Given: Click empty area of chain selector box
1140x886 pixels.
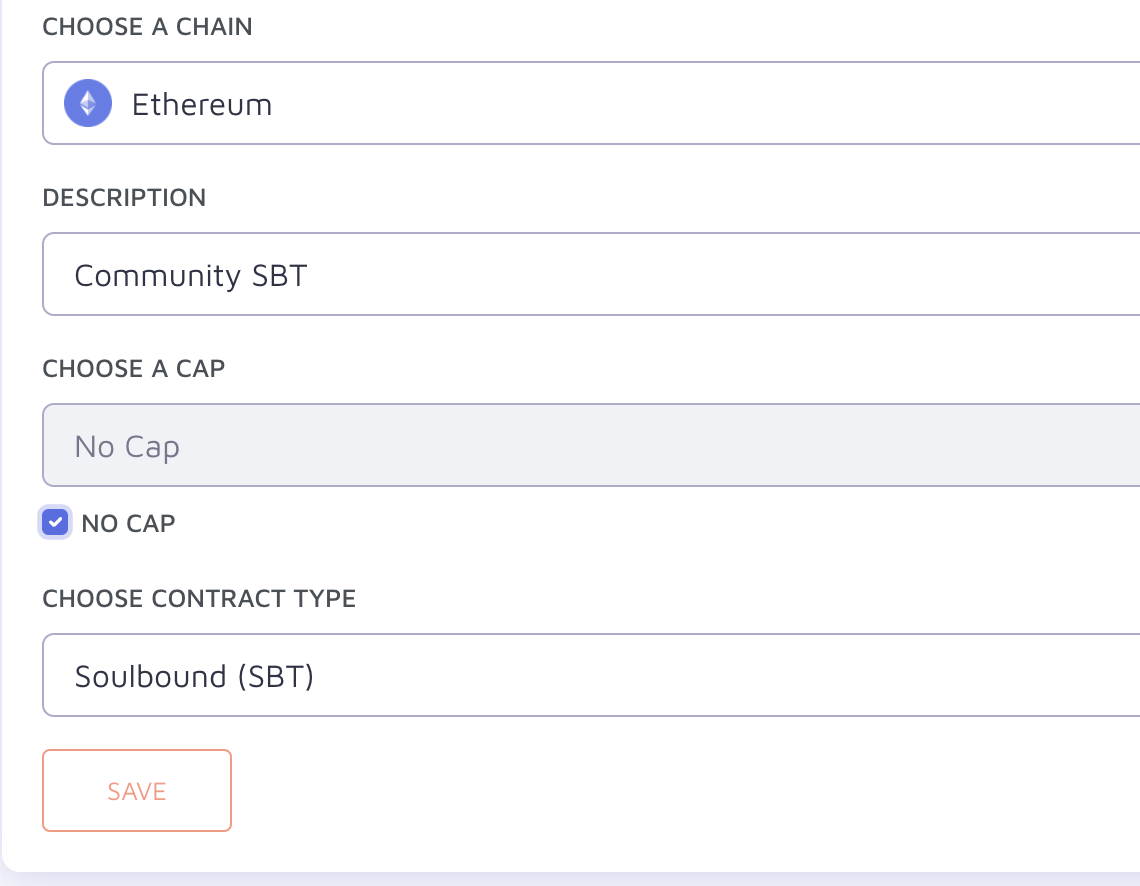Looking at the screenshot, I should pyautogui.click(x=727, y=103).
